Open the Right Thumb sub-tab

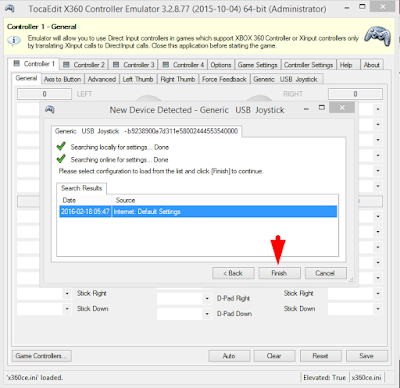178,79
